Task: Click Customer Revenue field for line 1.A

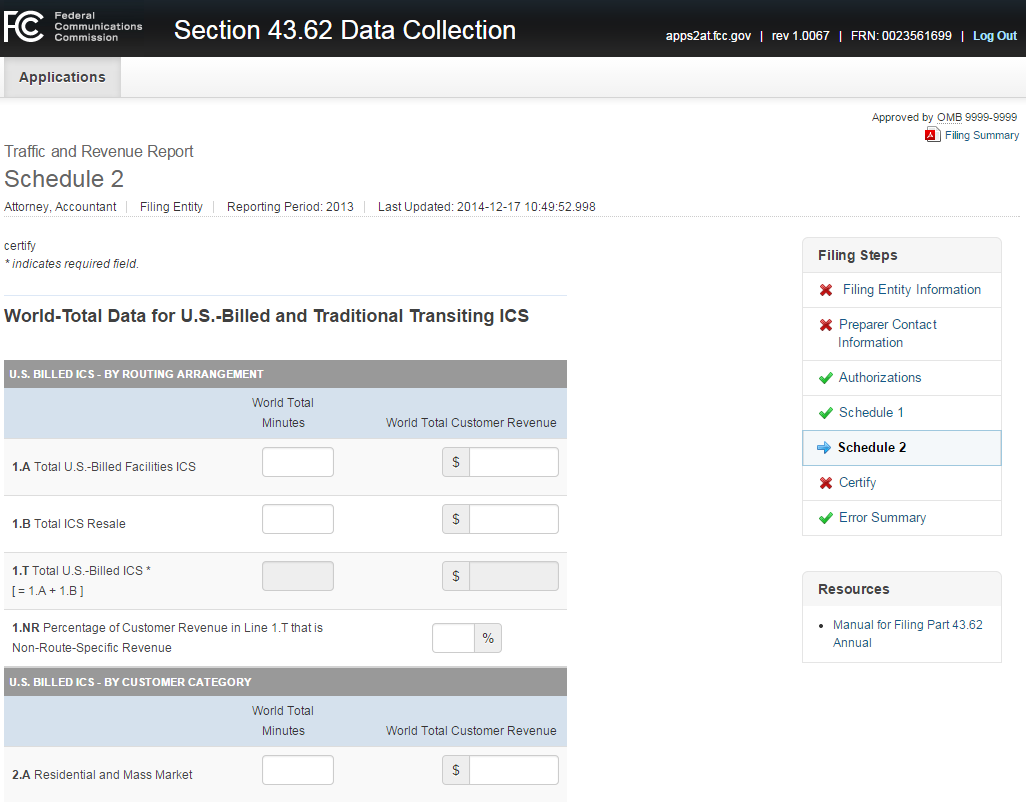Action: [x=513, y=462]
